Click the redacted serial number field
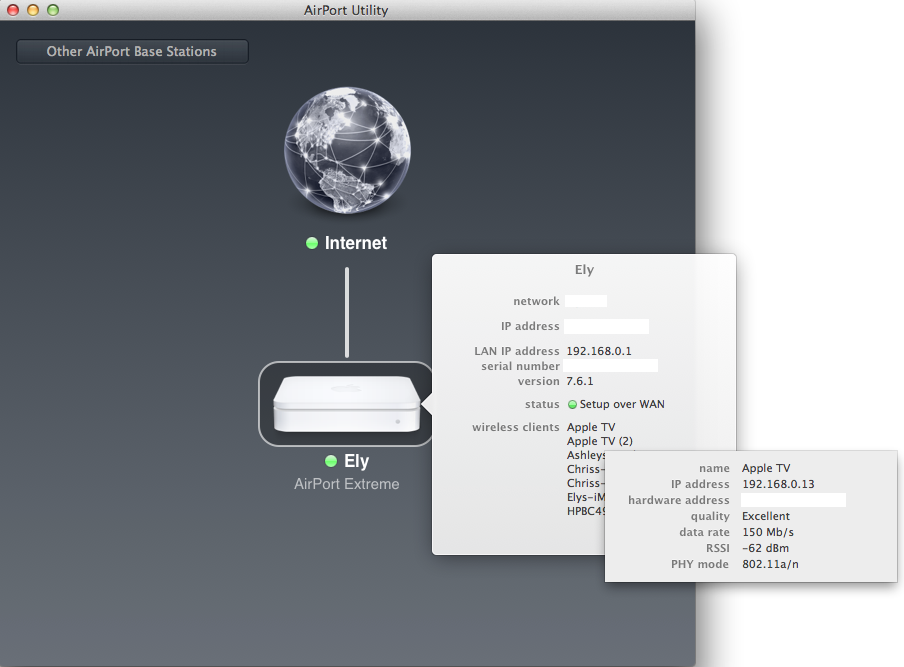This screenshot has width=904, height=667. pos(611,365)
